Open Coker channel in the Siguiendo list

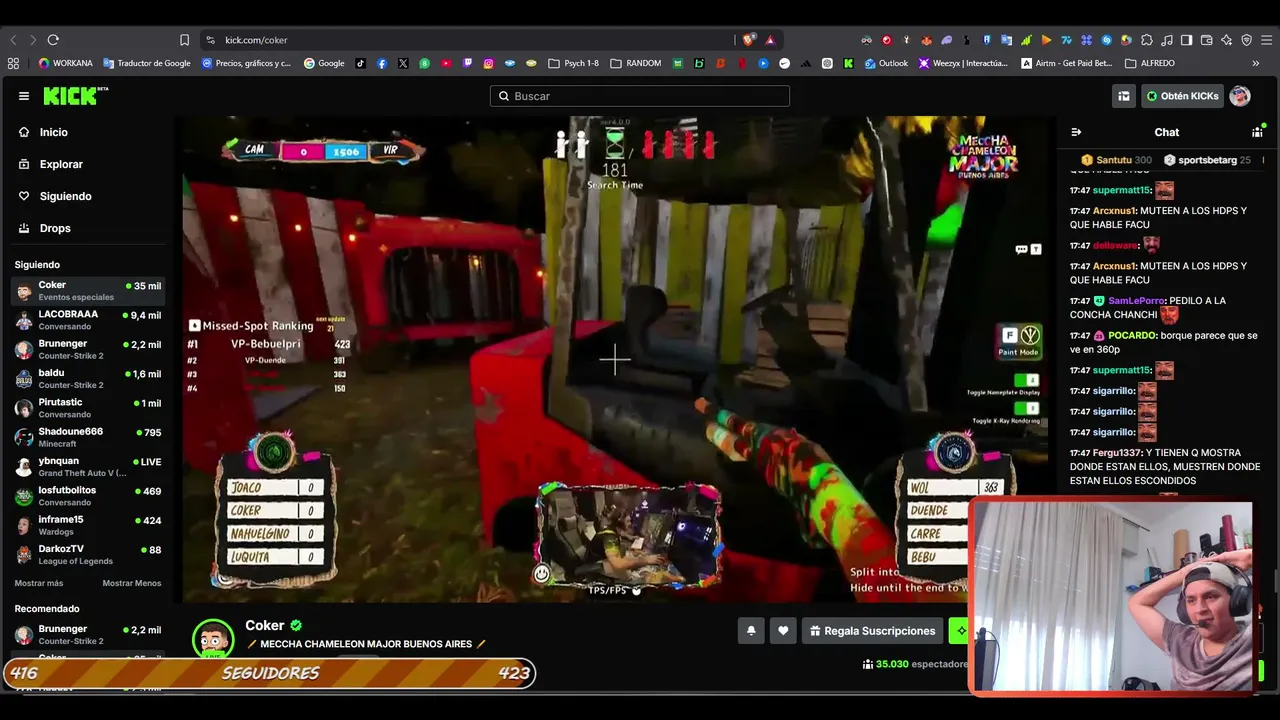(x=88, y=291)
